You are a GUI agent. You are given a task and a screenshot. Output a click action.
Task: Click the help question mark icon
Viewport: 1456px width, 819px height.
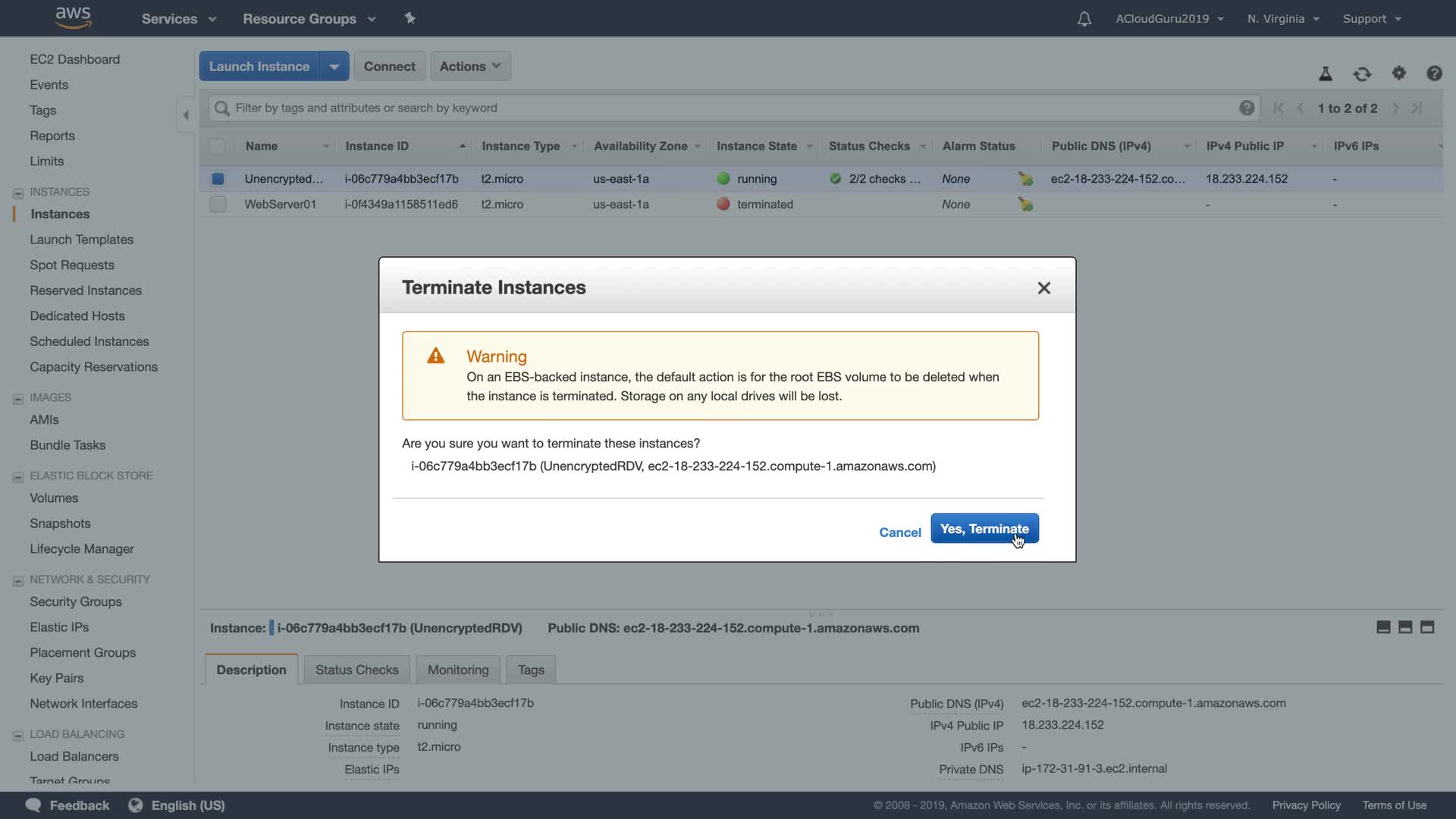[1434, 74]
